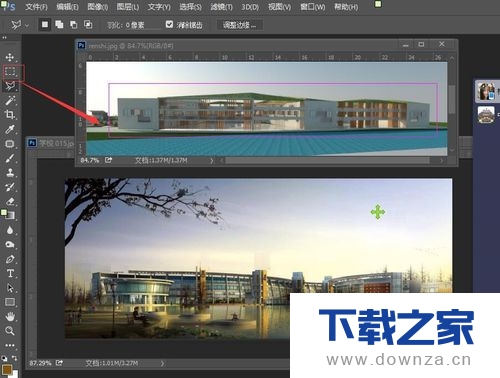This screenshot has height=378, width=500.
Task: Expand status info arrow in lower document
Action: pos(162,363)
